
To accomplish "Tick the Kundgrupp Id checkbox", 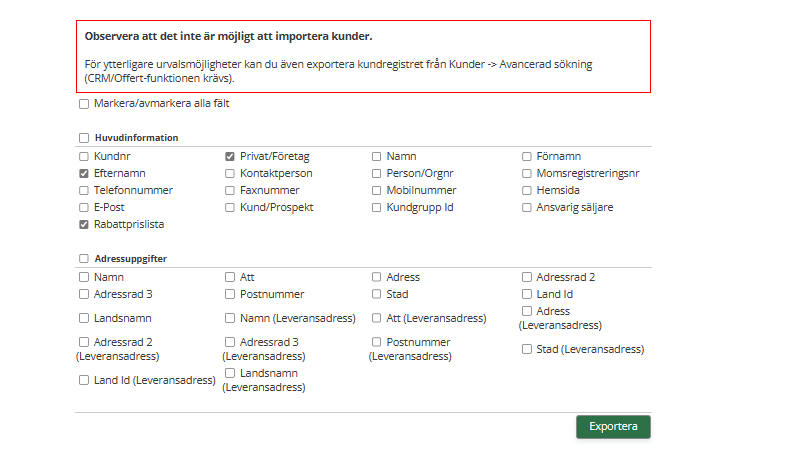I will point(377,208).
